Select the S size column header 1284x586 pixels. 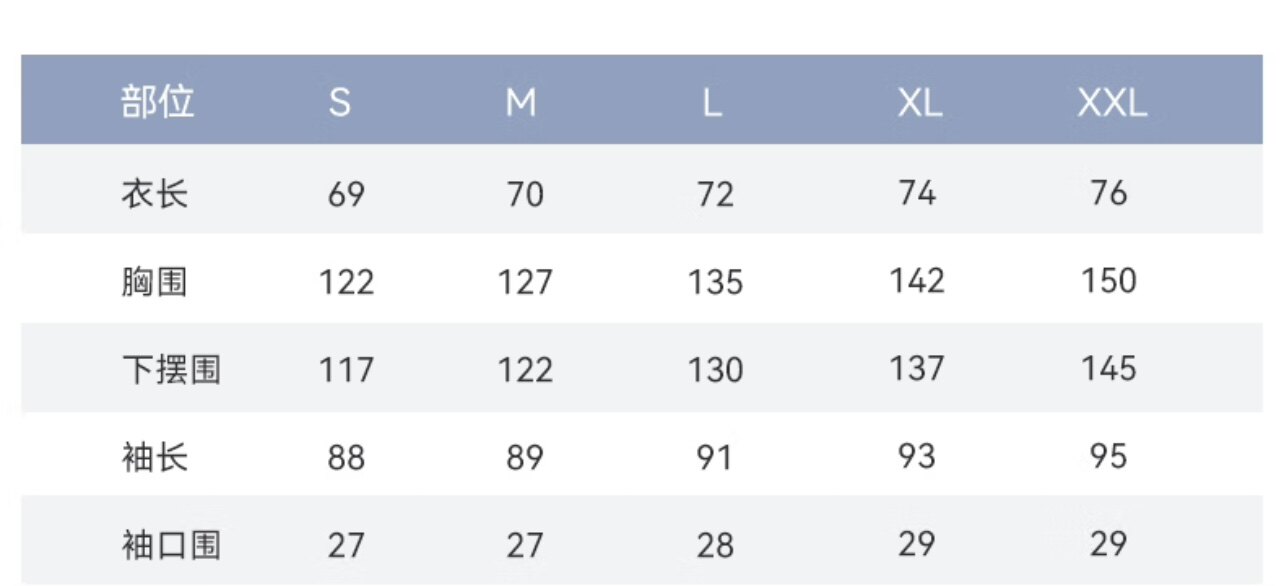point(340,103)
